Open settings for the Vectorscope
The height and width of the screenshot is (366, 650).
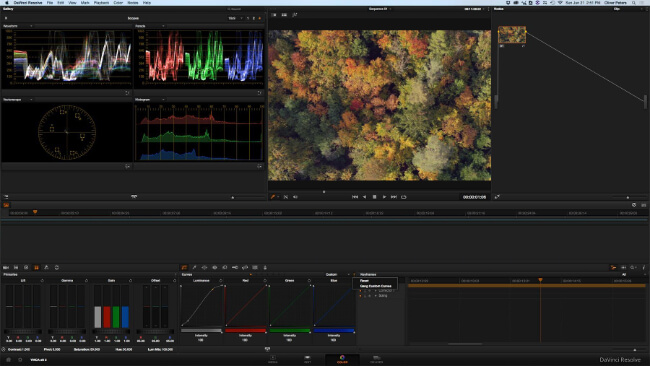click(127, 166)
